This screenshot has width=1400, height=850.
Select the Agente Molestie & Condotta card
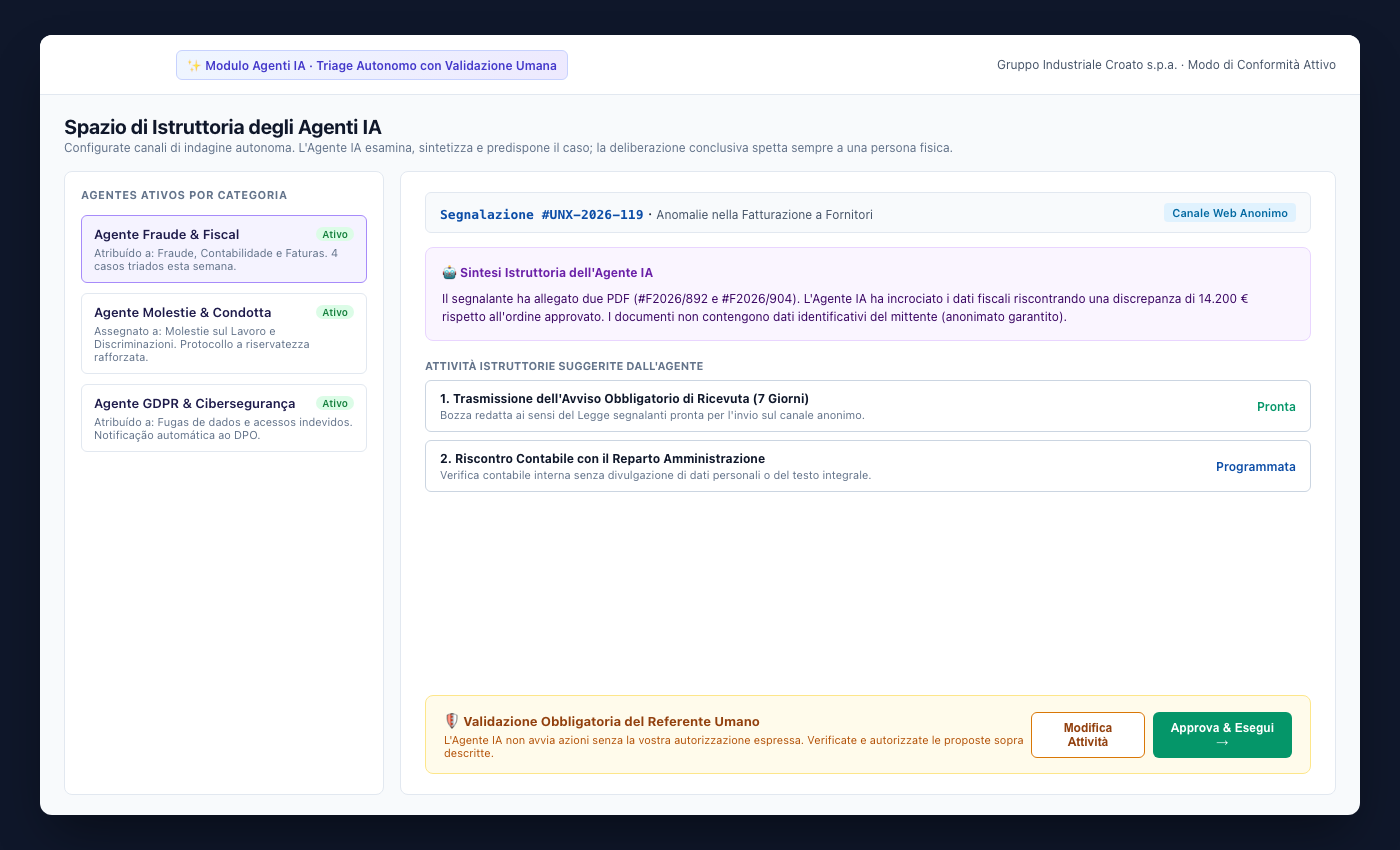(x=224, y=333)
